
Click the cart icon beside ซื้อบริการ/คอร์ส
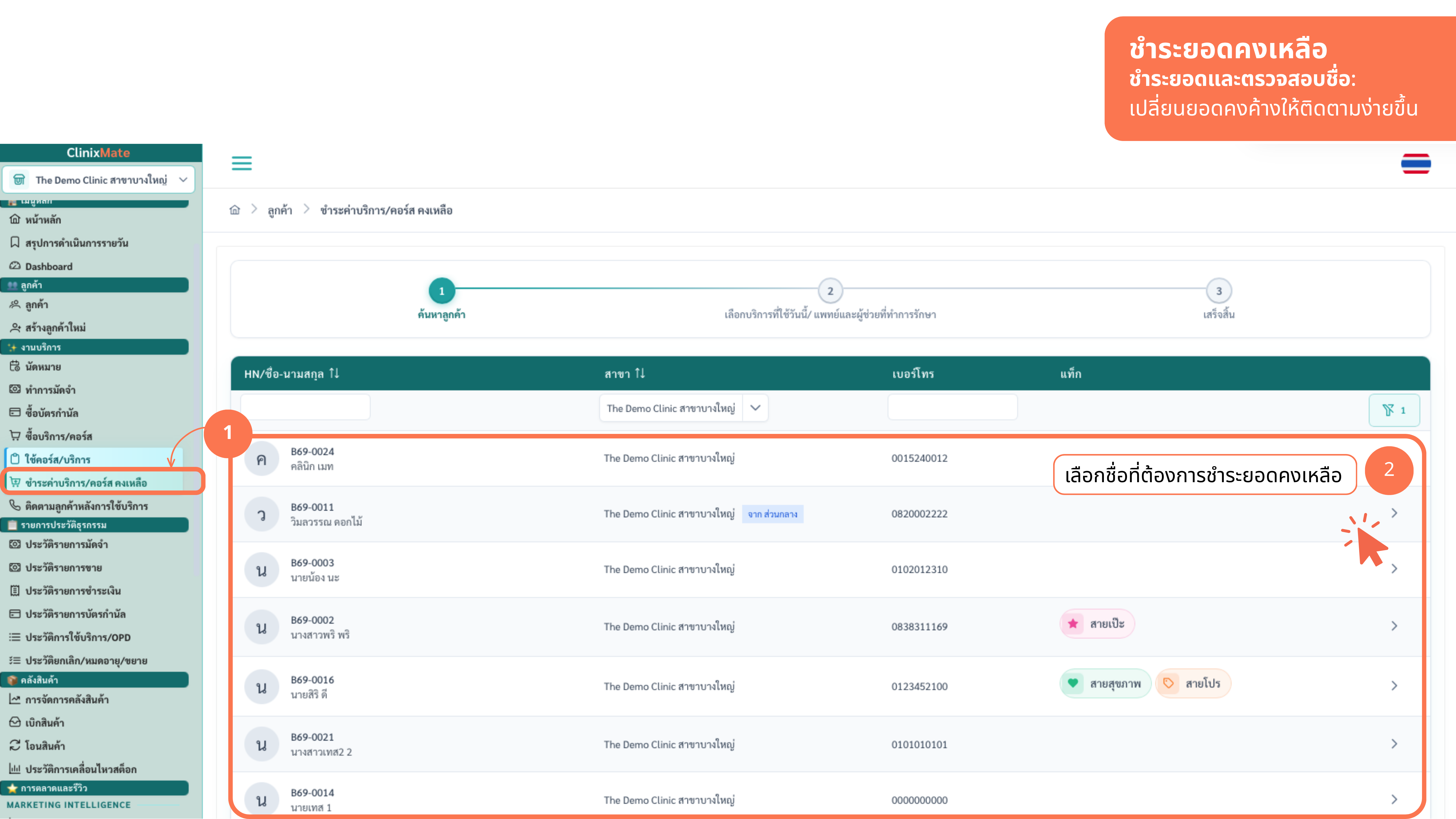pos(15,436)
